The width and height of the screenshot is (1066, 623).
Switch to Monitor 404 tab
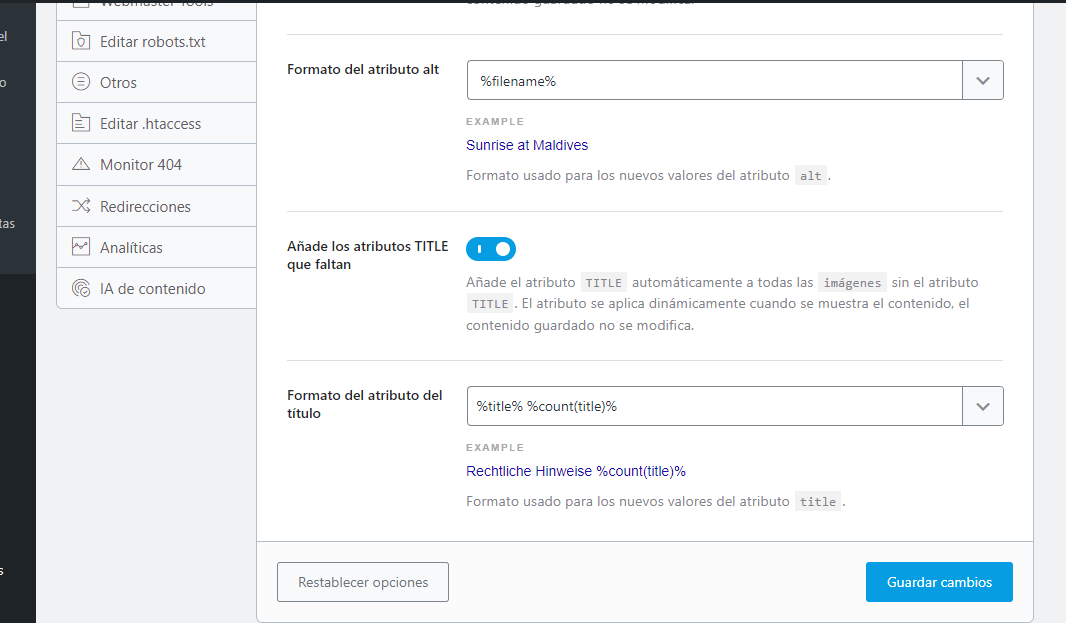click(x=156, y=165)
